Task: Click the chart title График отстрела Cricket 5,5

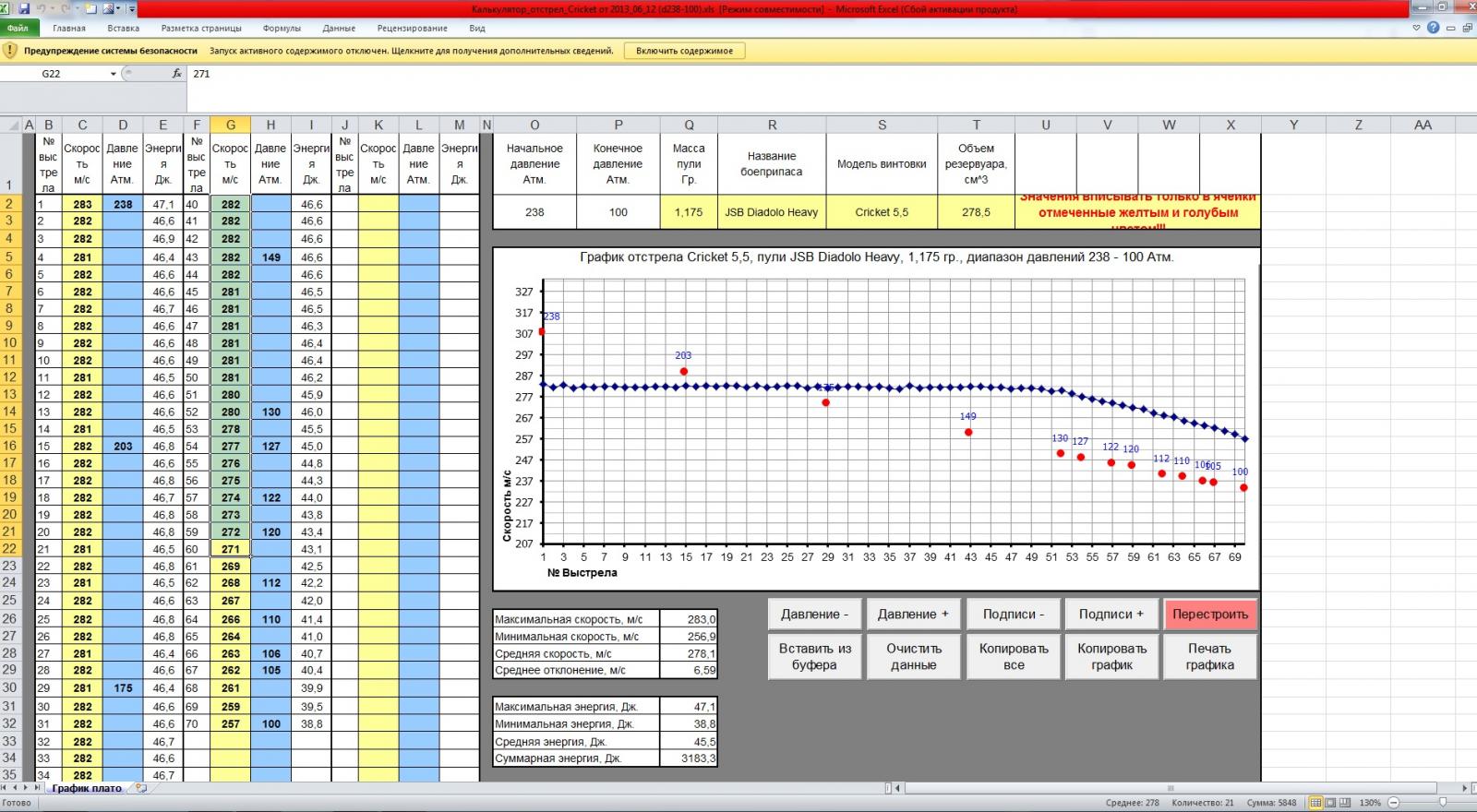Action: click(x=876, y=257)
